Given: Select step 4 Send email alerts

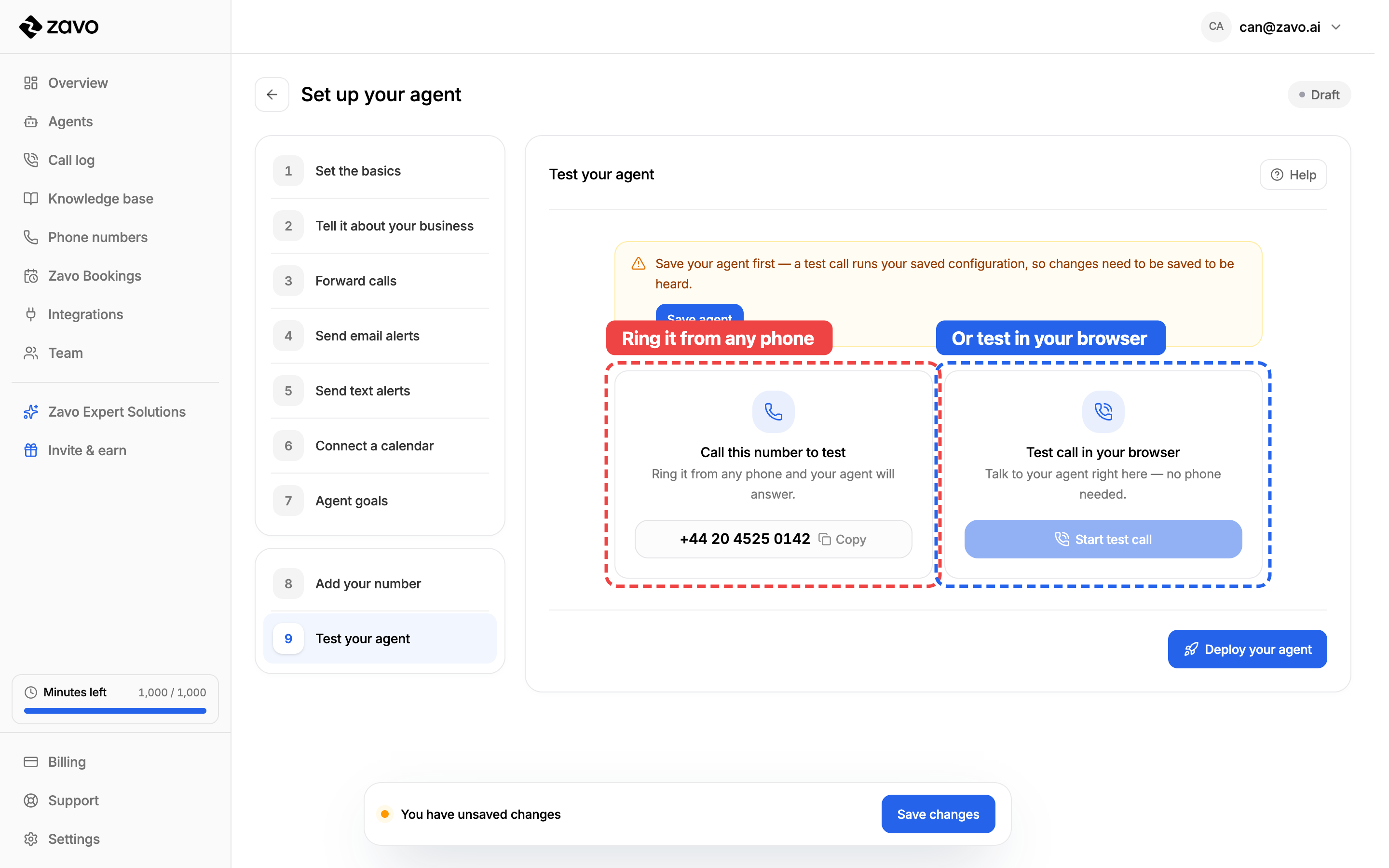Looking at the screenshot, I should pyautogui.click(x=380, y=336).
